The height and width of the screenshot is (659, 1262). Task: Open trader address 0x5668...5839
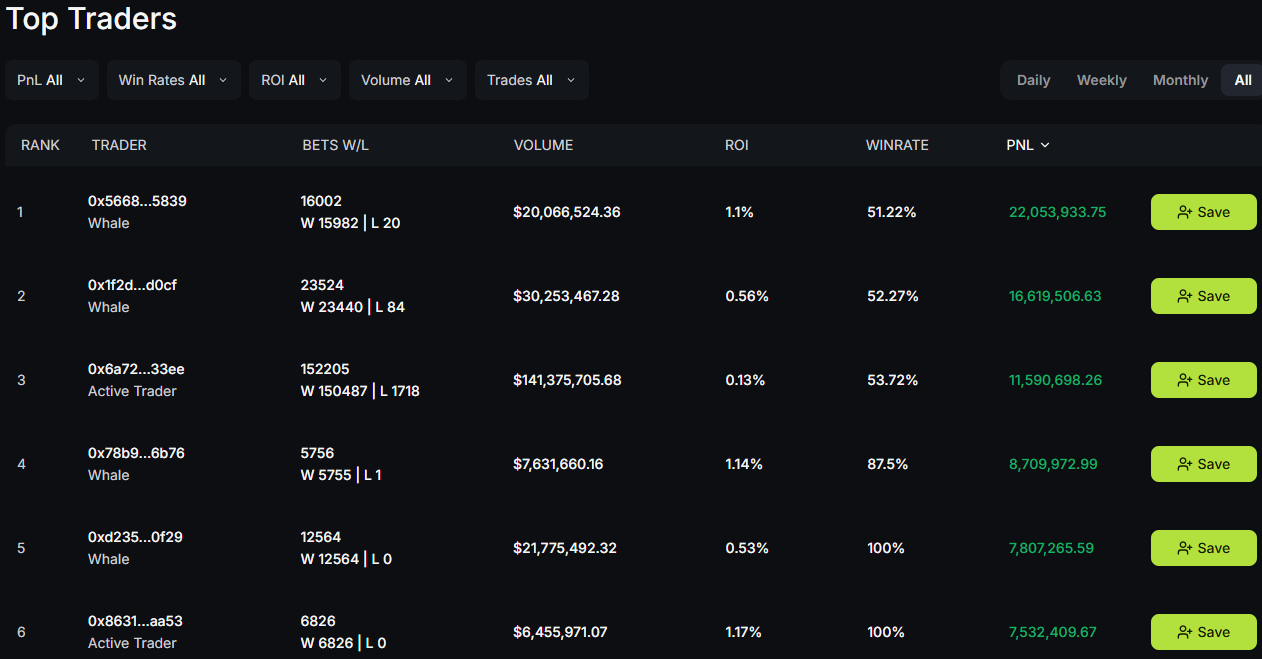point(137,201)
